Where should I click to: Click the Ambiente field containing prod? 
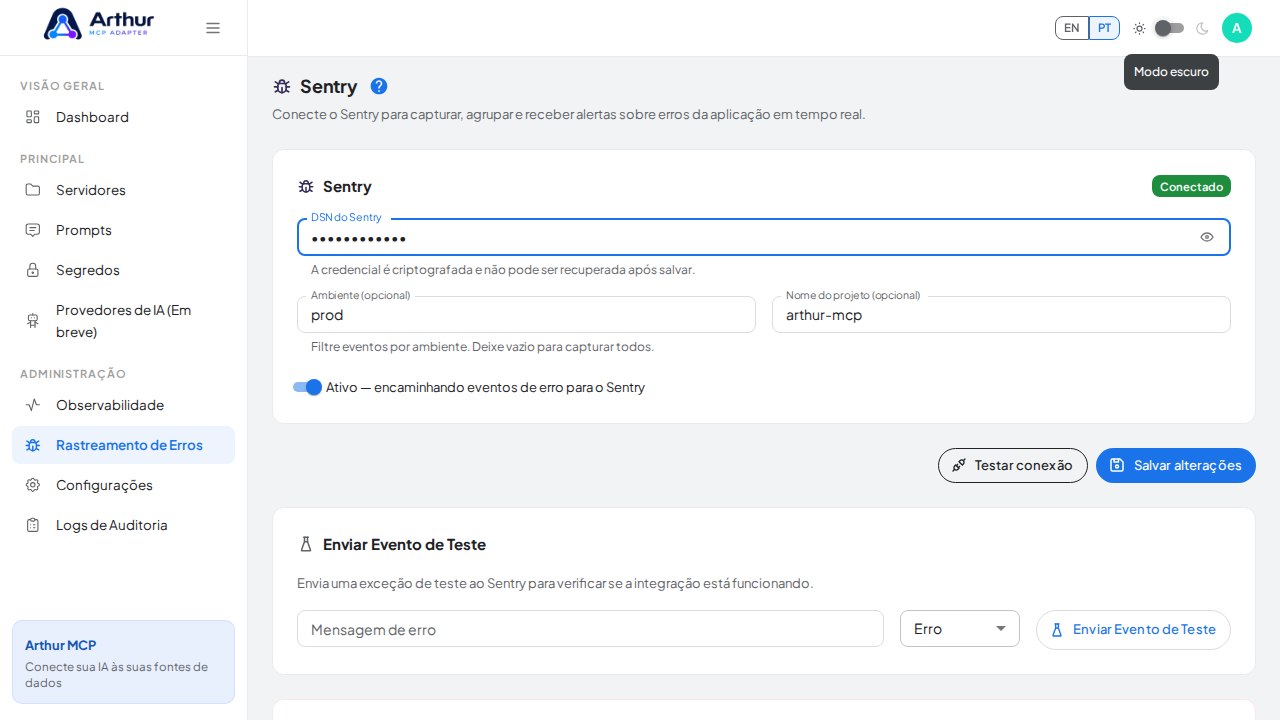point(526,315)
